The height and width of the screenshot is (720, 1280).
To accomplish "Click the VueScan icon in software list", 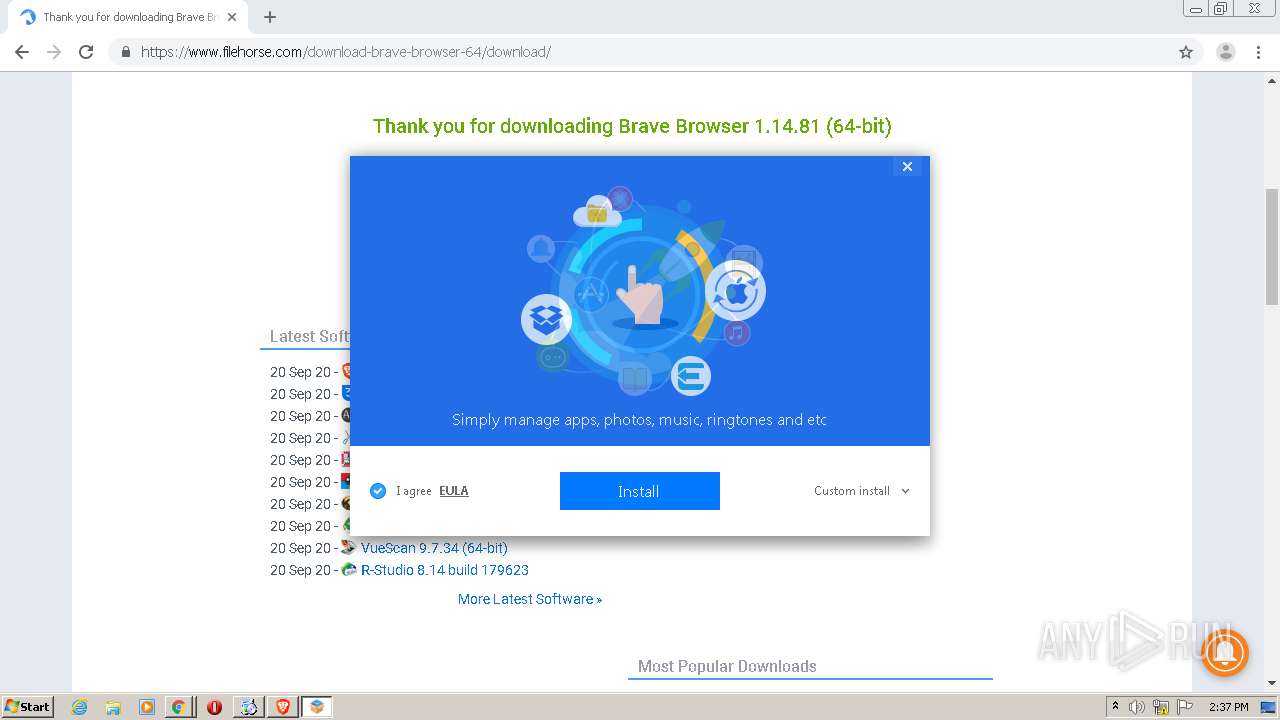I will [349, 548].
